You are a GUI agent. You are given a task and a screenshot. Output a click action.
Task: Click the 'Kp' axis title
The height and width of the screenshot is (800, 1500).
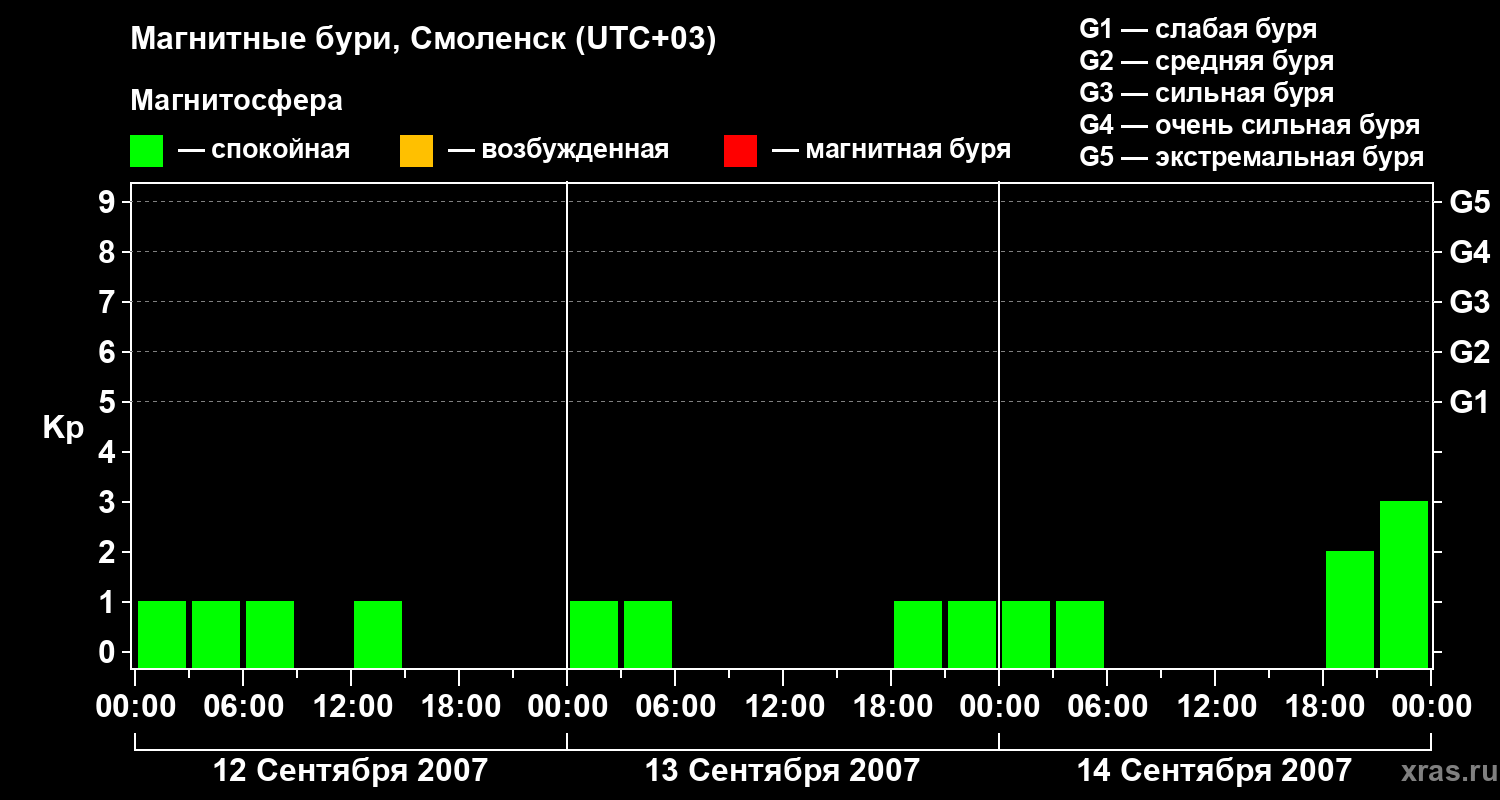(63, 428)
